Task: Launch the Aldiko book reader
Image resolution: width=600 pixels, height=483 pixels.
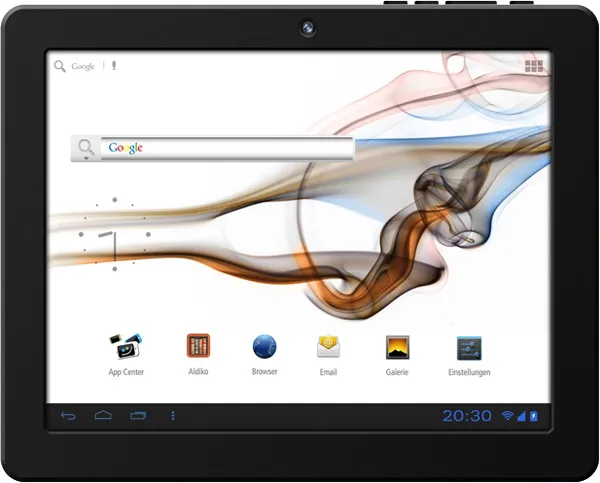Action: point(198,347)
